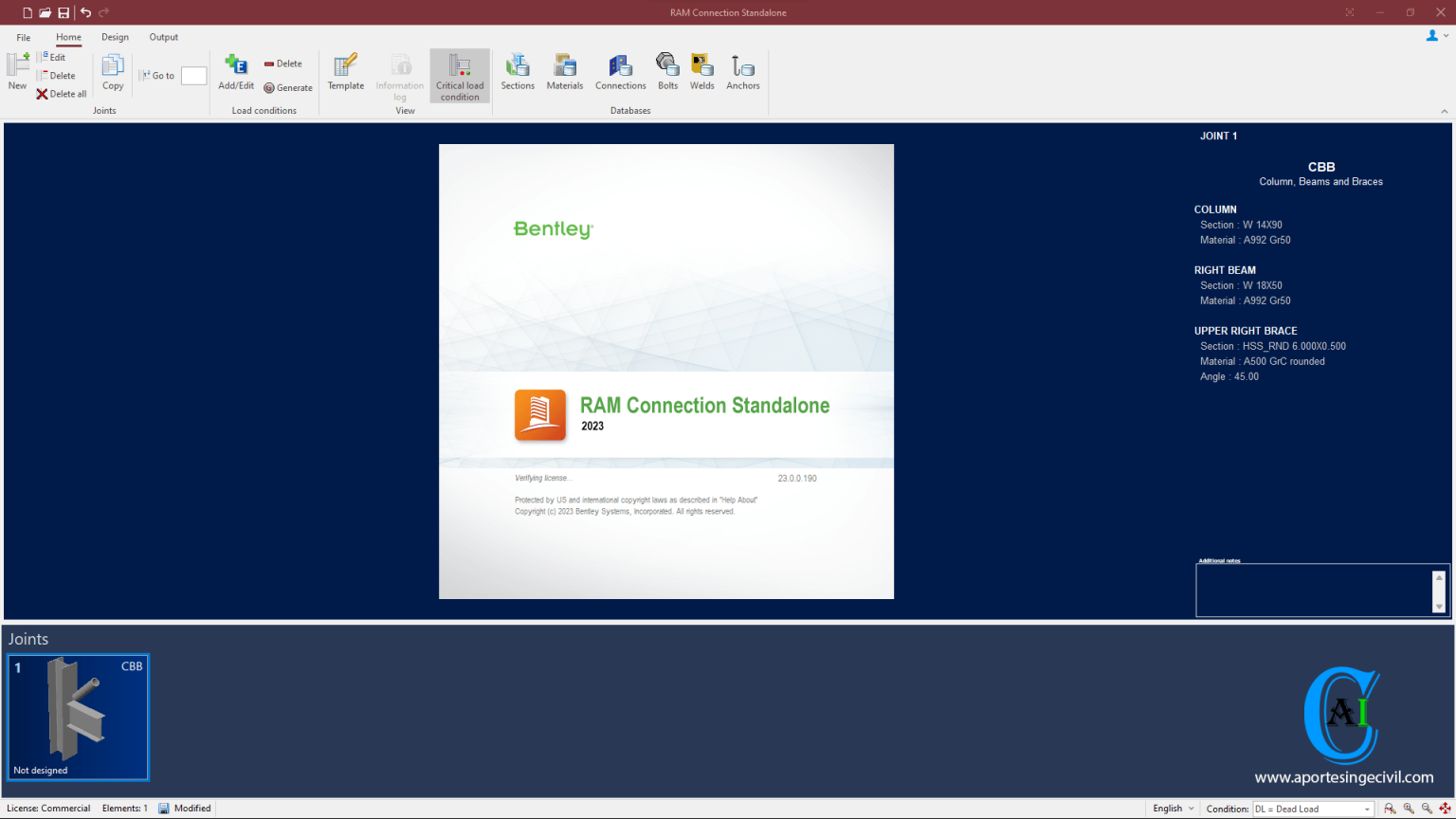Collapse the ribbon with the chevron

coord(1445,111)
